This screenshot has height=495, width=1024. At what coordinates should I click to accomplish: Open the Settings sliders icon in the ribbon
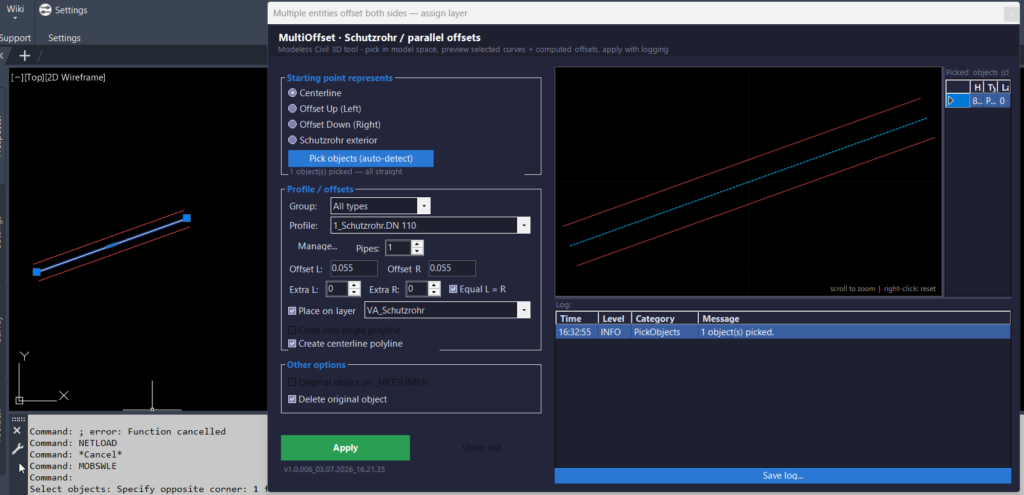45,10
